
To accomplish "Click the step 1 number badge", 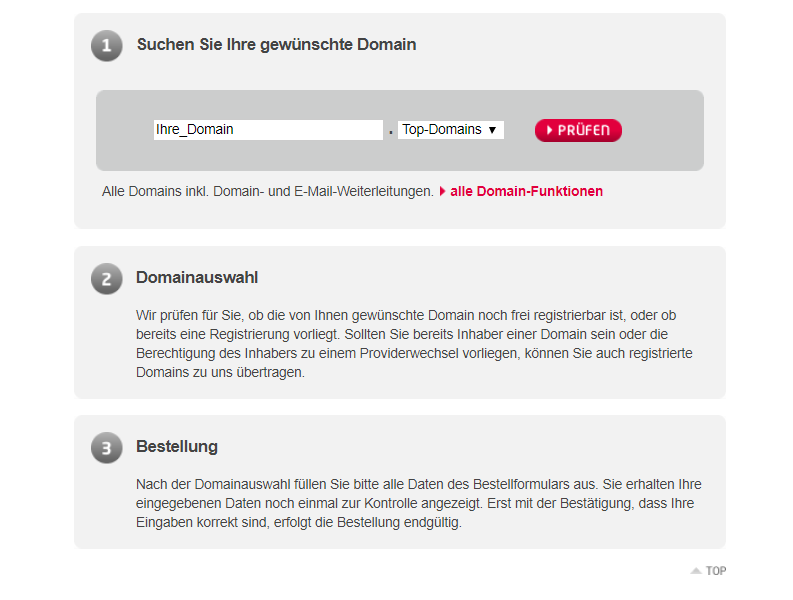I will click(x=106, y=46).
